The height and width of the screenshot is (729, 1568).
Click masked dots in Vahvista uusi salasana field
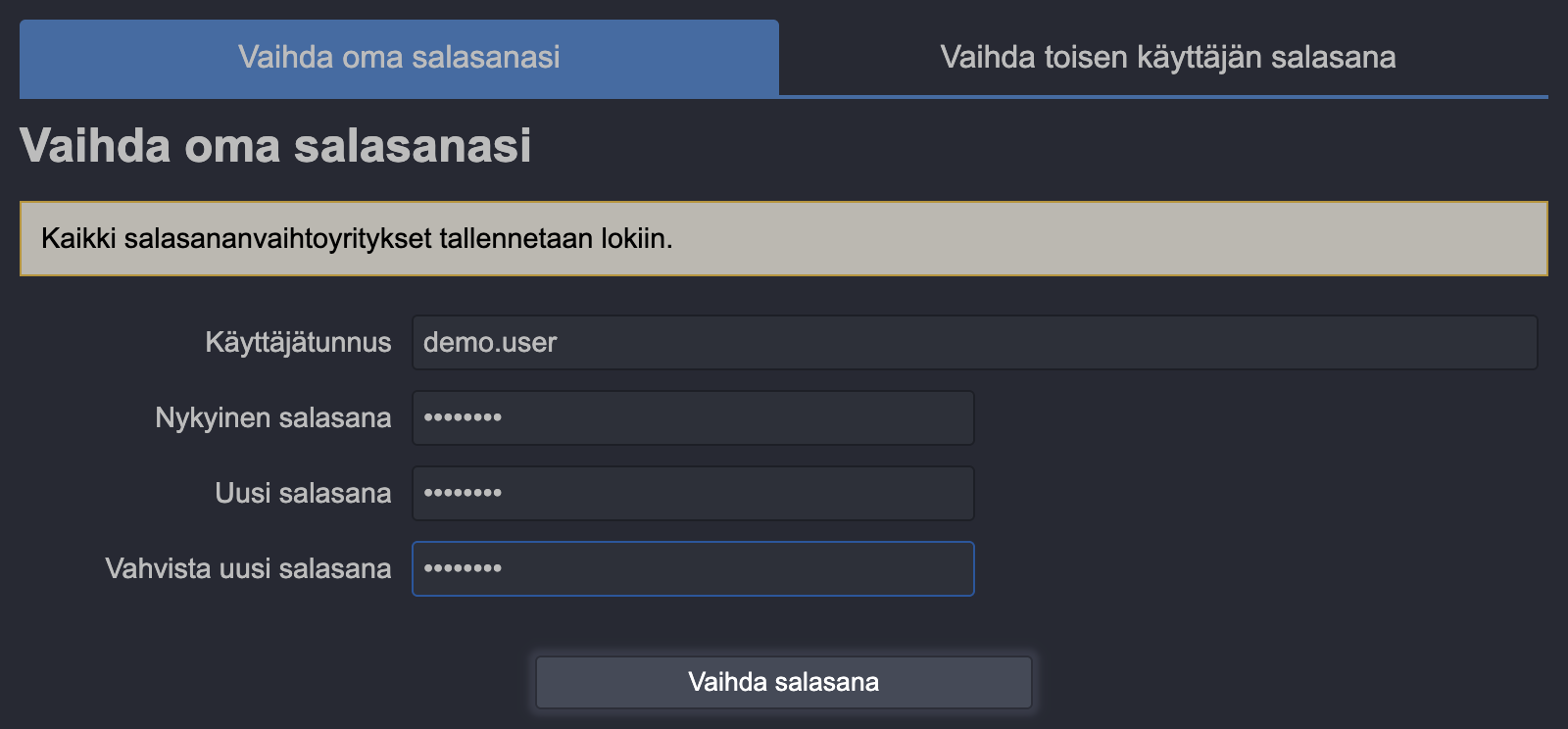tap(463, 568)
